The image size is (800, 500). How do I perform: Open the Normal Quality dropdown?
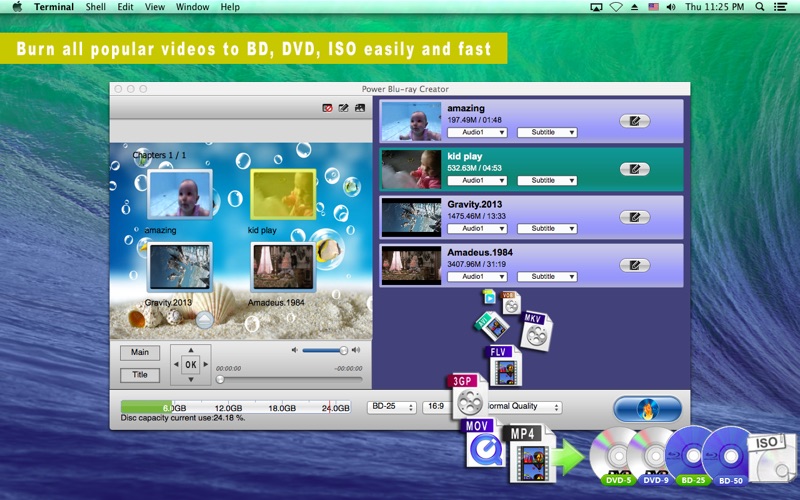coord(522,407)
